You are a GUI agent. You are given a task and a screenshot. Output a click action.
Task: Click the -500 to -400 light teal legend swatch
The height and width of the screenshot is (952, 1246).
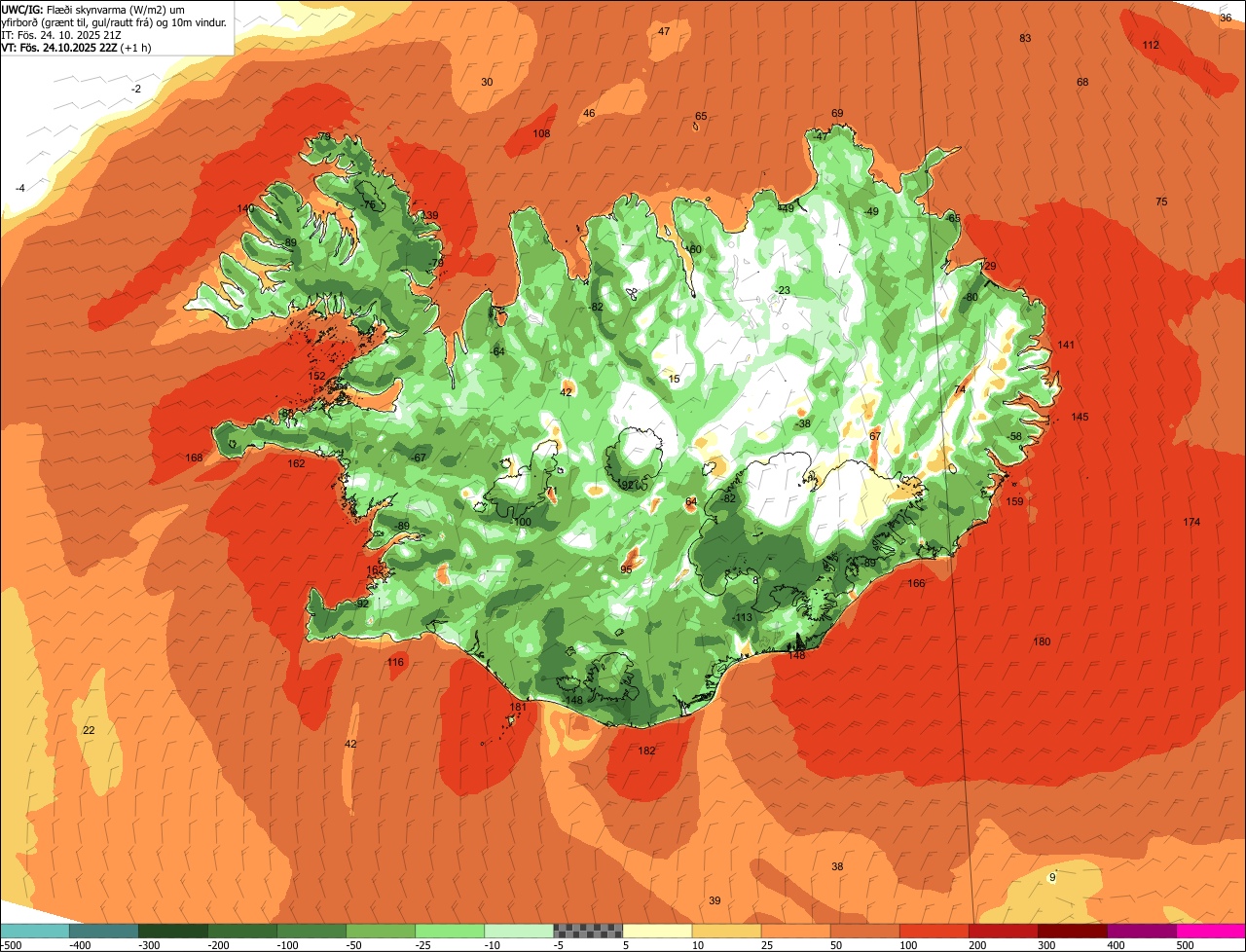pyautogui.click(x=34, y=931)
